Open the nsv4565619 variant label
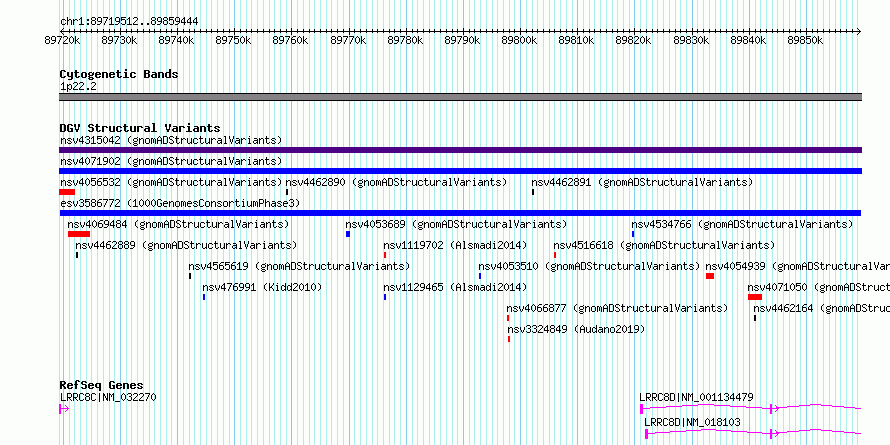 pyautogui.click(x=299, y=266)
